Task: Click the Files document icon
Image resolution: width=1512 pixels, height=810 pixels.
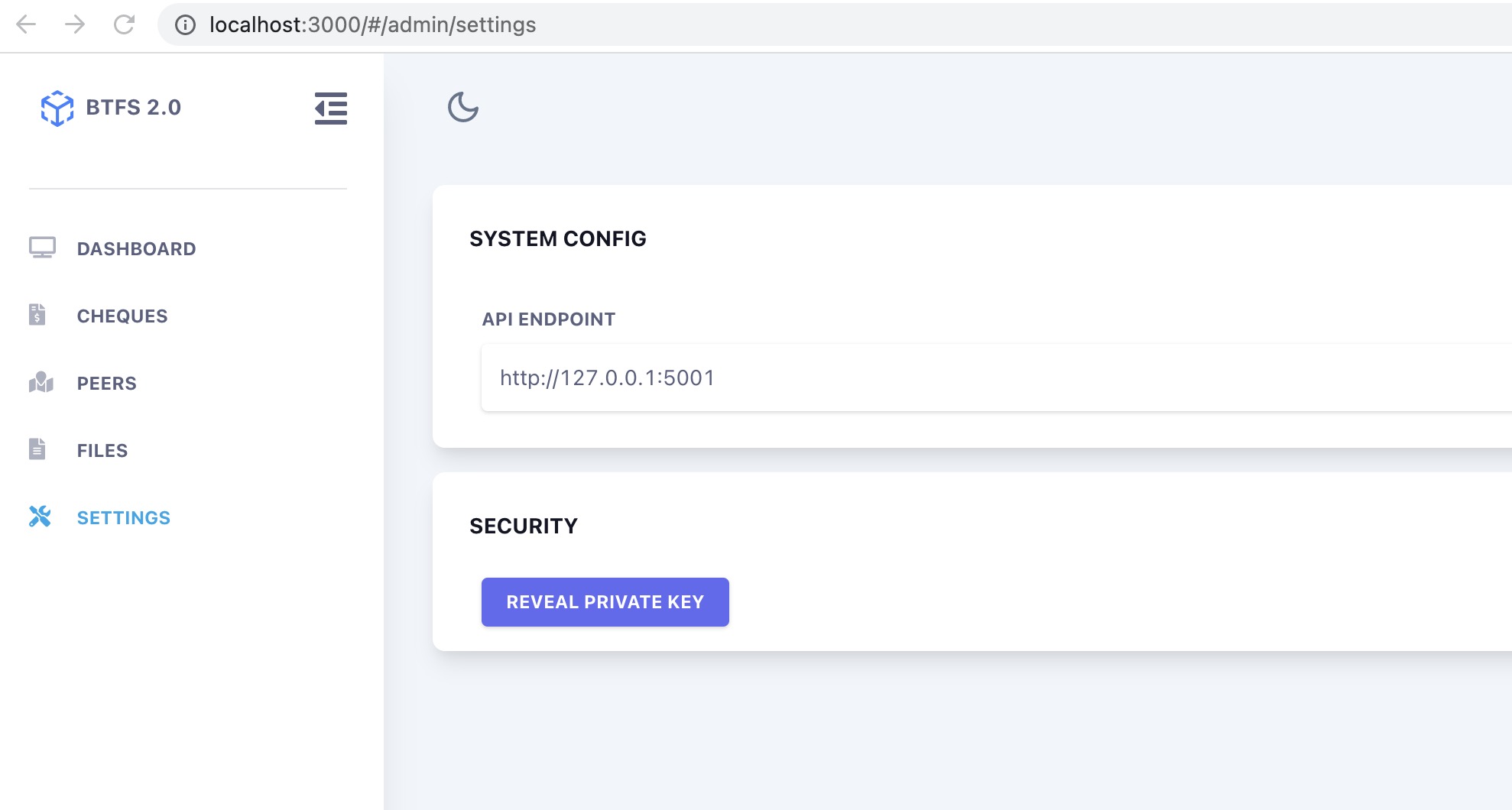Action: (x=37, y=449)
